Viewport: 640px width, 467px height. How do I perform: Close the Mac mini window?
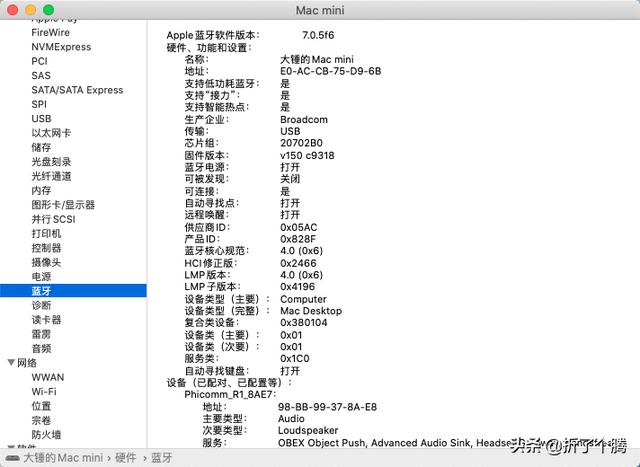[x=13, y=10]
